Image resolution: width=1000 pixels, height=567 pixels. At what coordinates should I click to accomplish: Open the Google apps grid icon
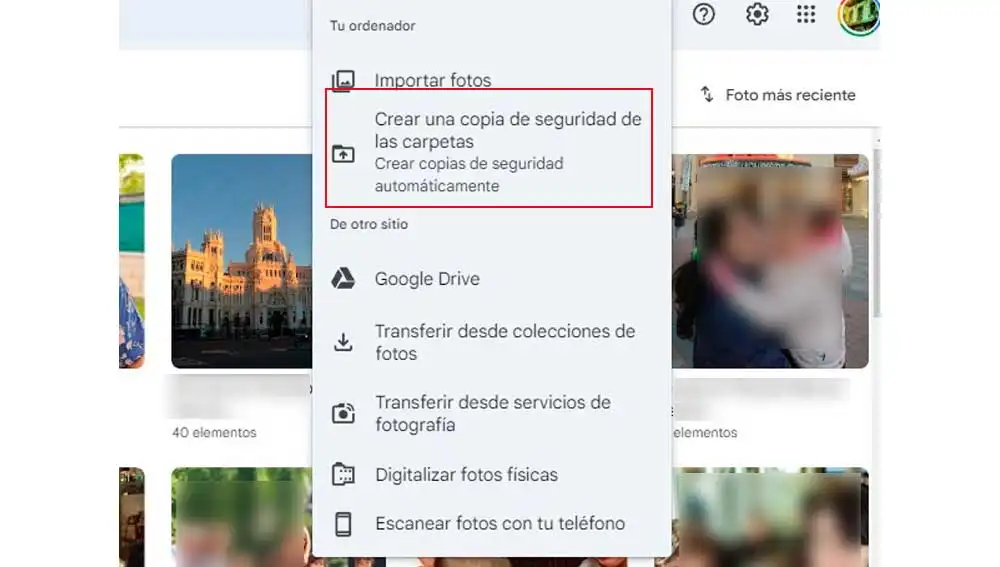pos(806,14)
